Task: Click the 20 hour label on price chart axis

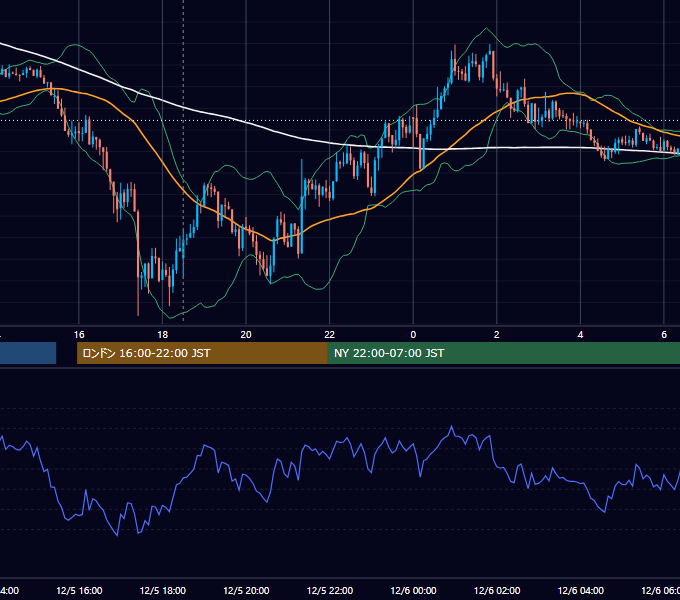Action: coord(246,335)
